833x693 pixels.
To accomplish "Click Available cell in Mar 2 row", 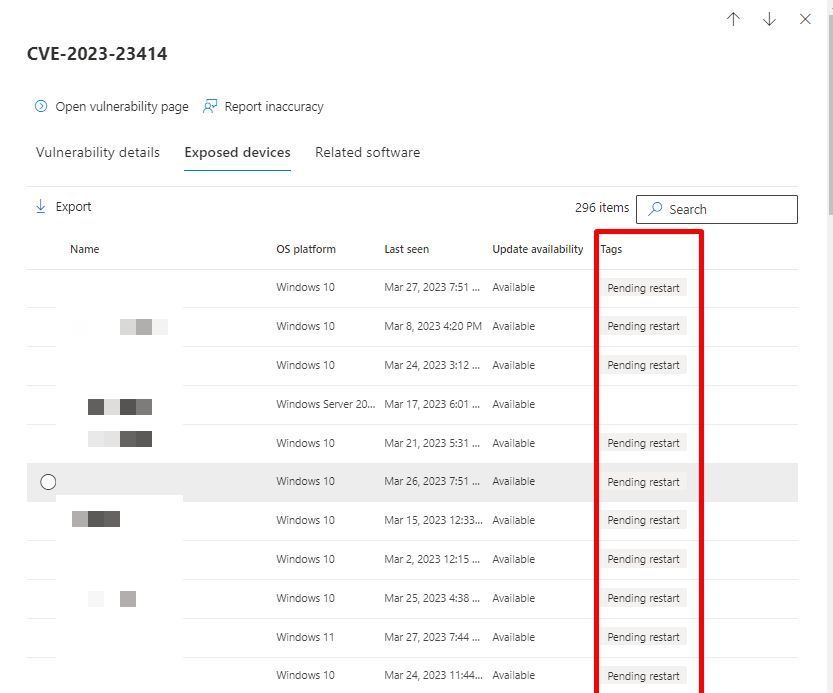I will 513,560.
